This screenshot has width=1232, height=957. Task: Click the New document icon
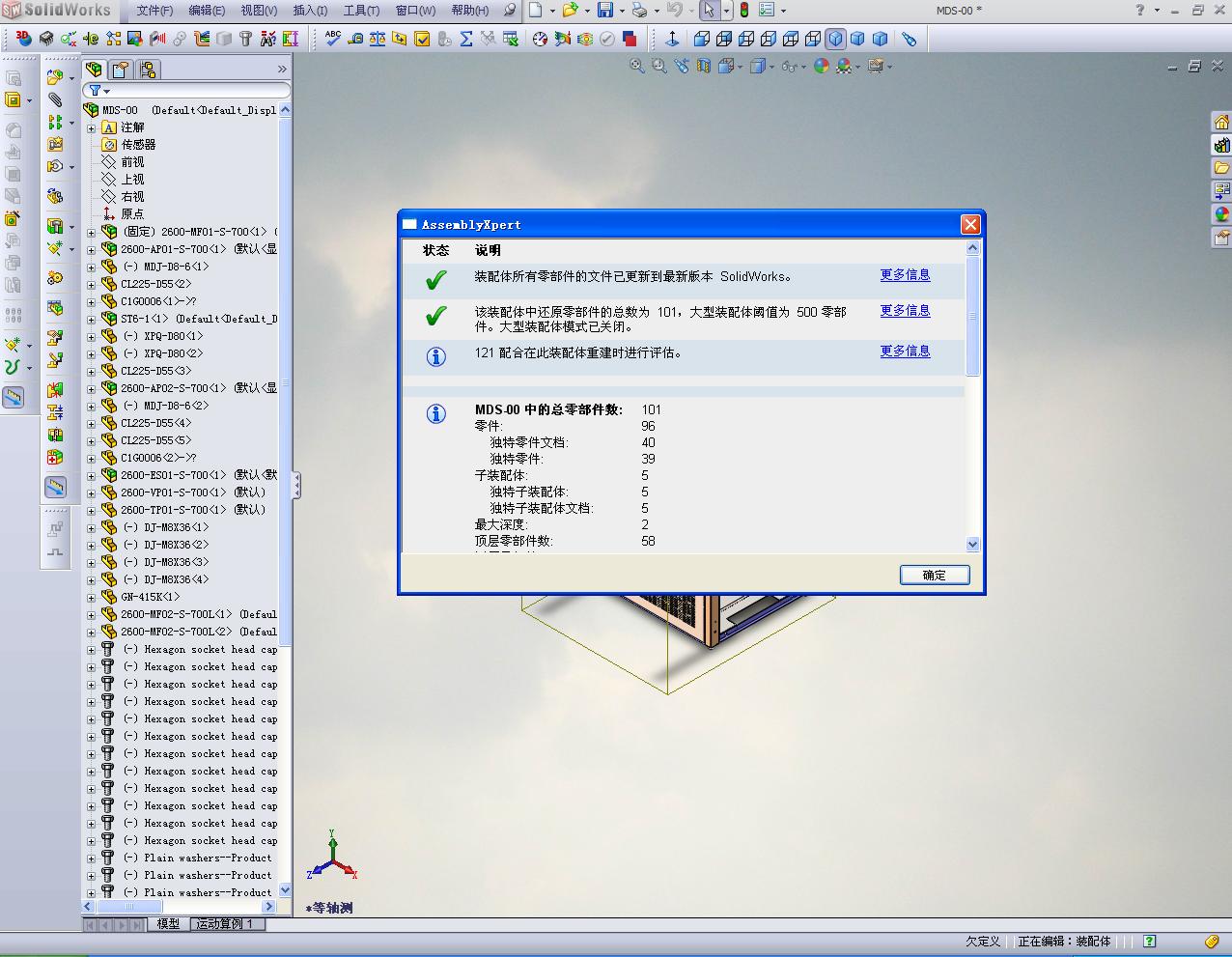pyautogui.click(x=536, y=10)
